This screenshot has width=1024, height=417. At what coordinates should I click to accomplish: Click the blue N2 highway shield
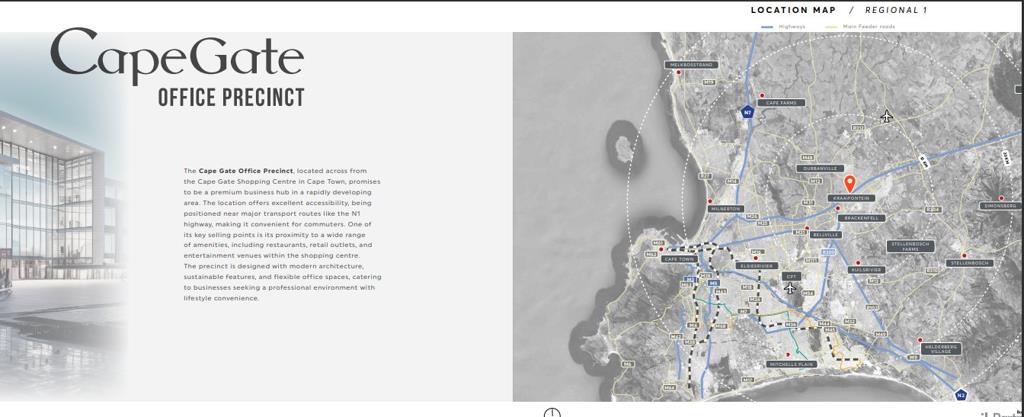click(x=961, y=395)
